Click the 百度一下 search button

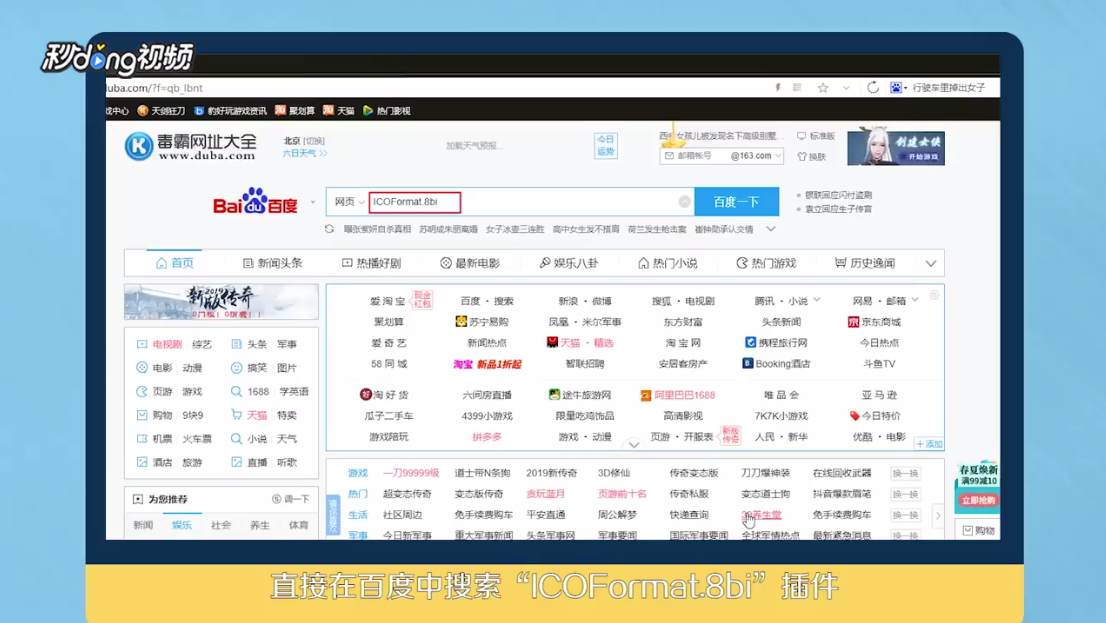(x=736, y=202)
